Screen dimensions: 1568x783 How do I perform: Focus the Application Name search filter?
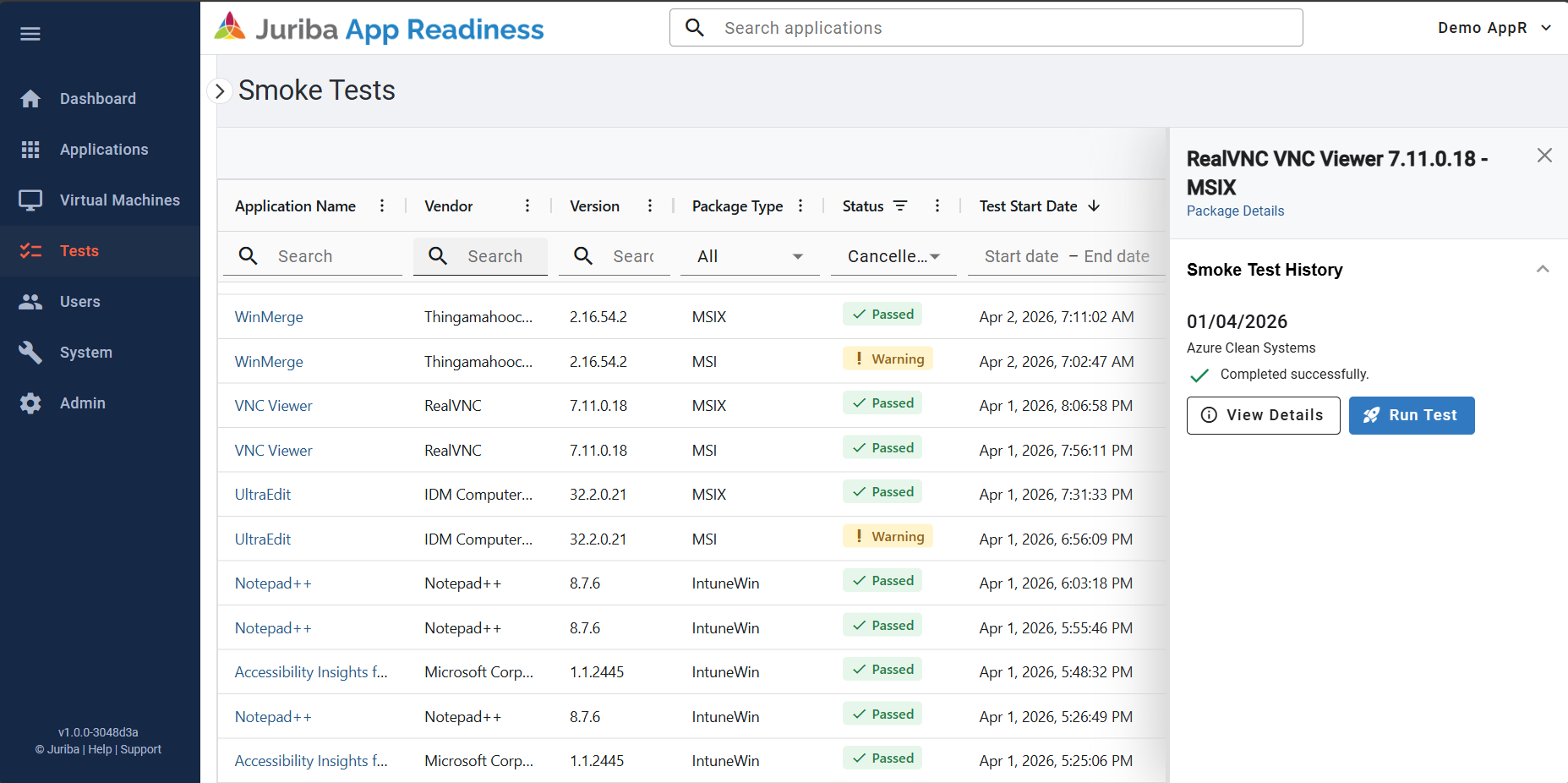(313, 256)
